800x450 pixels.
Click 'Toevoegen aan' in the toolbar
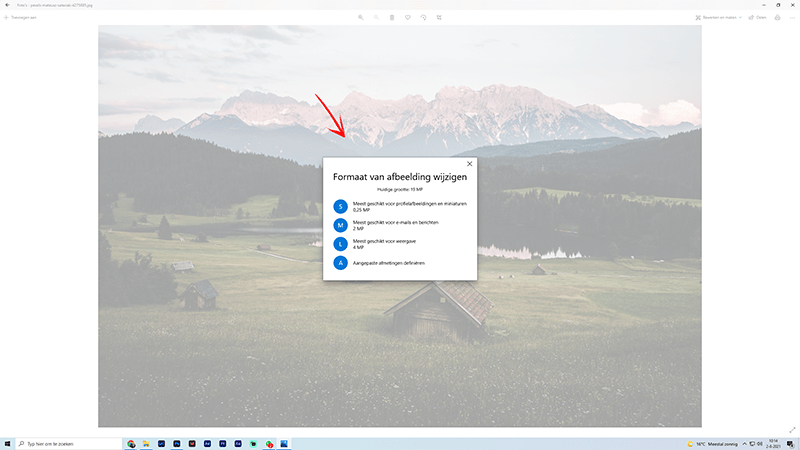tap(20, 17)
